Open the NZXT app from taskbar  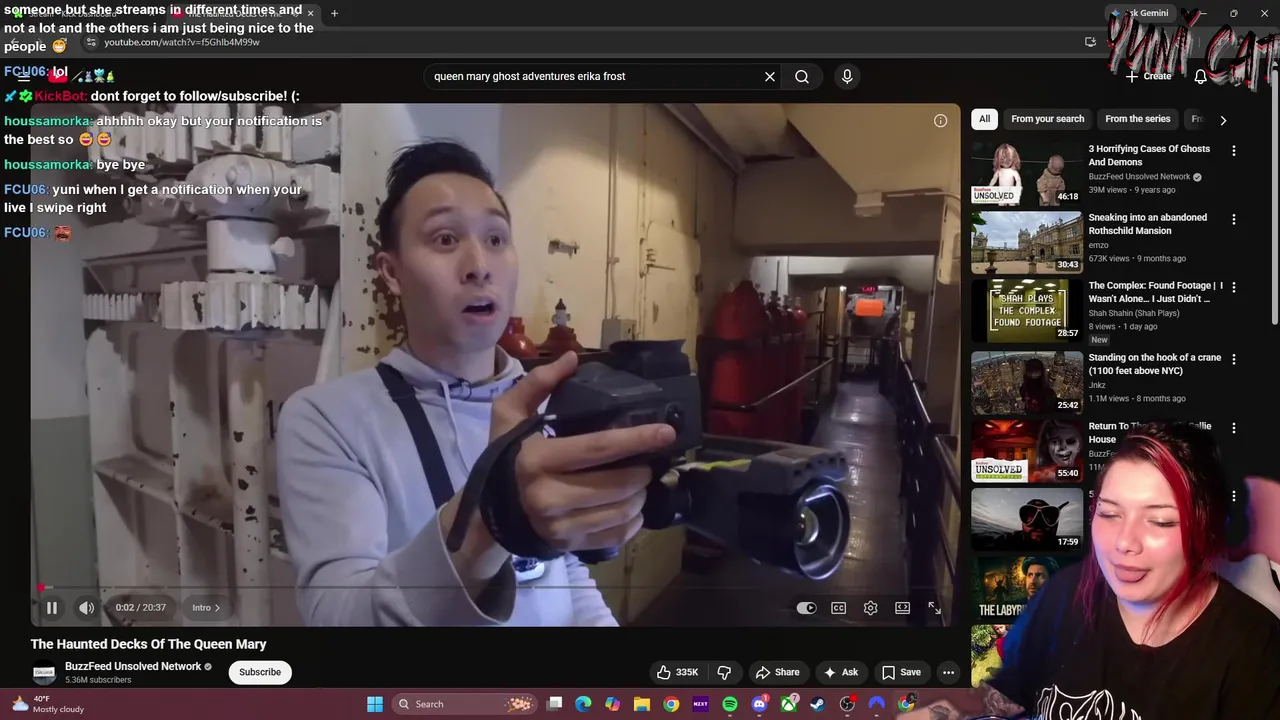pyautogui.click(x=700, y=704)
